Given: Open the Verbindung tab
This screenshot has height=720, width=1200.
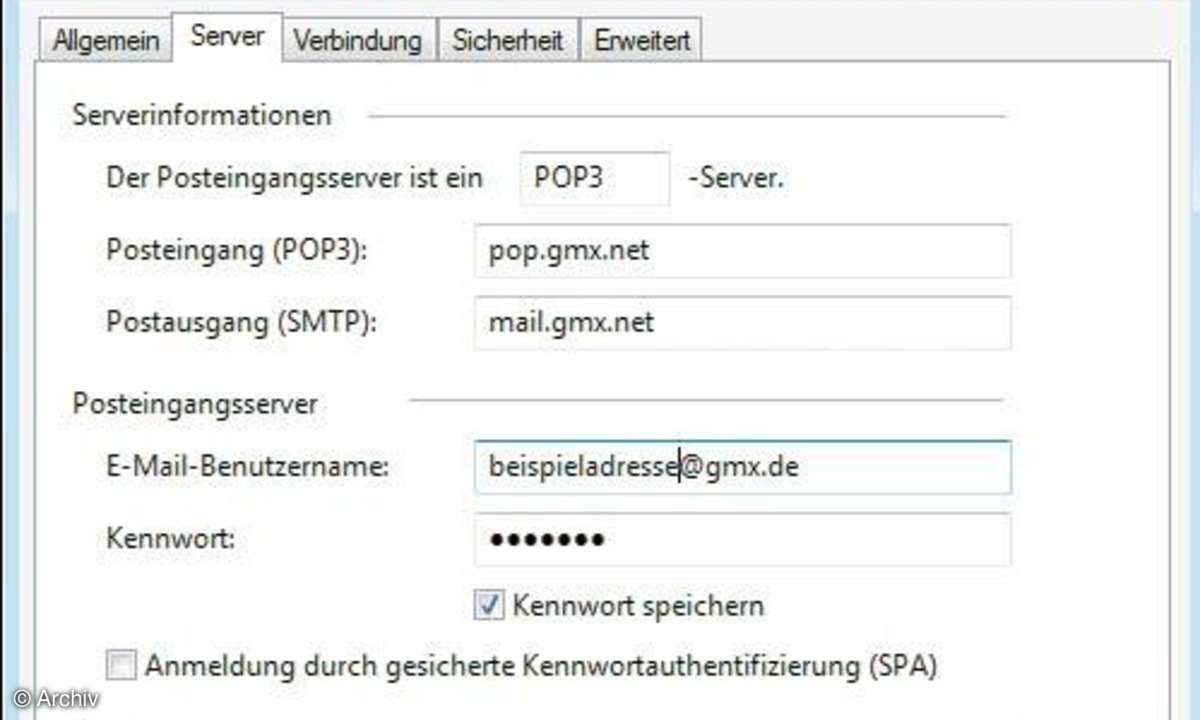Looking at the screenshot, I should click(x=357, y=41).
